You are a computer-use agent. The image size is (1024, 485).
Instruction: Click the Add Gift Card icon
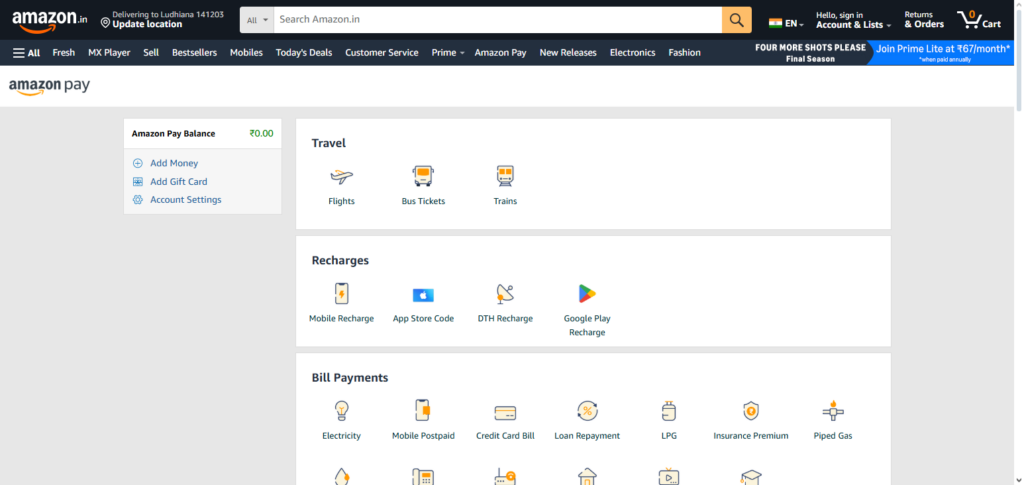[138, 181]
